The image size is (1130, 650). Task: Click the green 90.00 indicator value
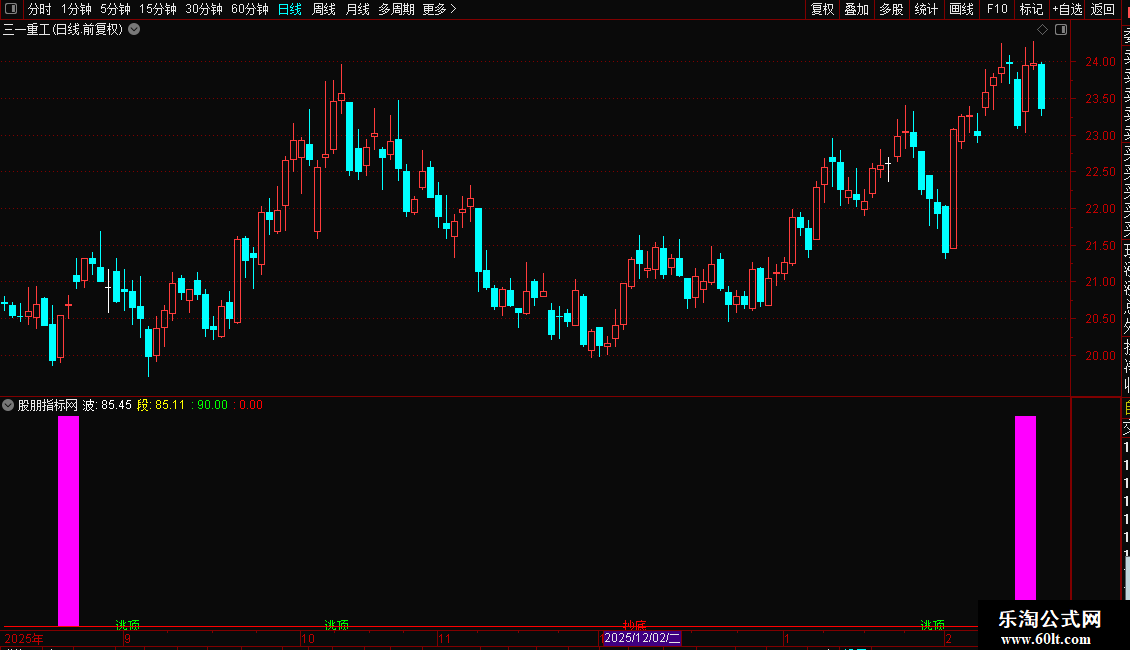point(212,405)
